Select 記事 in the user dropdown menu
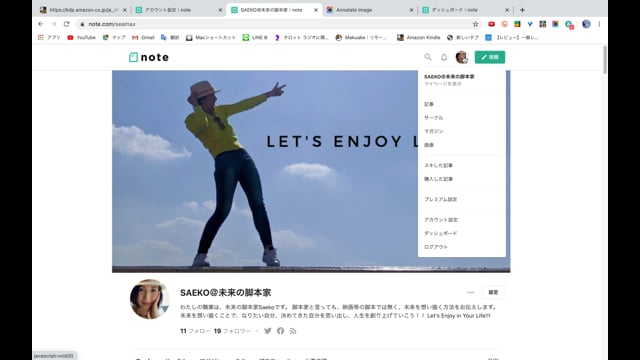640x360 pixels. click(429, 104)
